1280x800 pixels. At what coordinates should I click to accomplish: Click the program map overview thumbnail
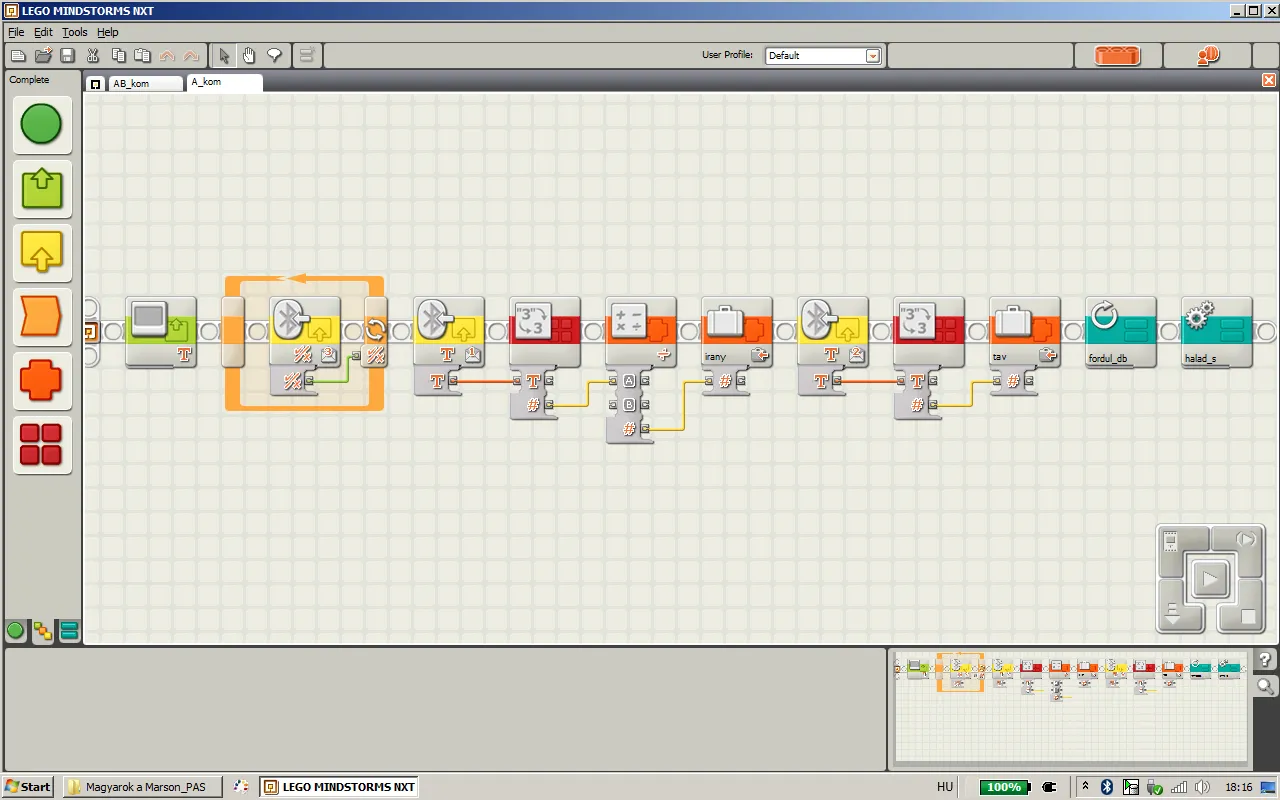[1070, 707]
